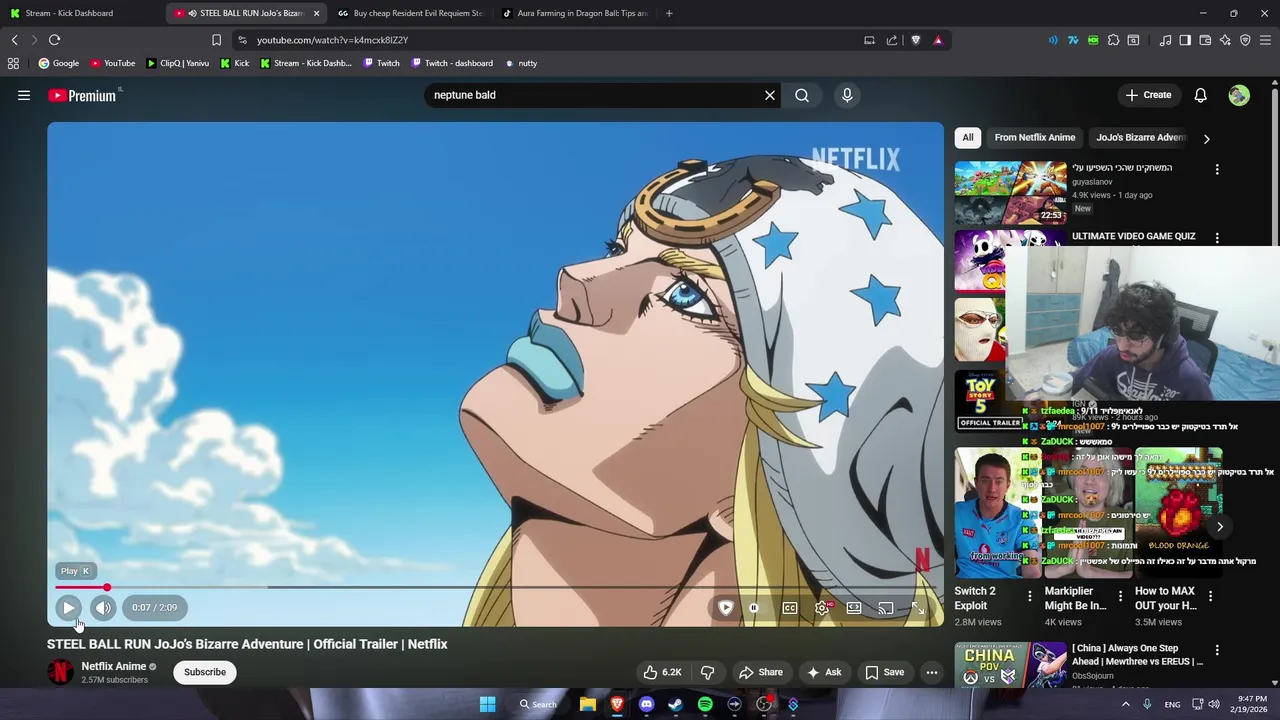The width and height of the screenshot is (1280, 720).
Task: Cast the video to a TV
Action: pyautogui.click(x=886, y=608)
